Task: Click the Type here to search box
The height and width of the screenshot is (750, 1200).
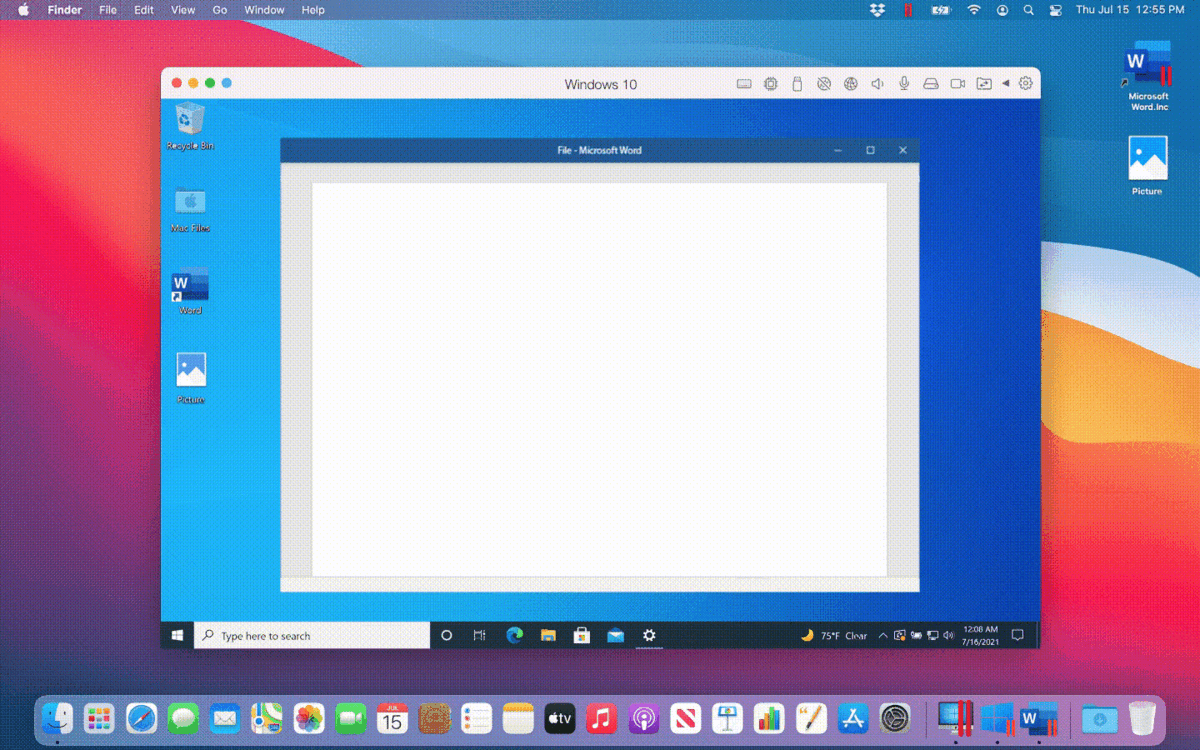Action: pyautogui.click(x=312, y=635)
